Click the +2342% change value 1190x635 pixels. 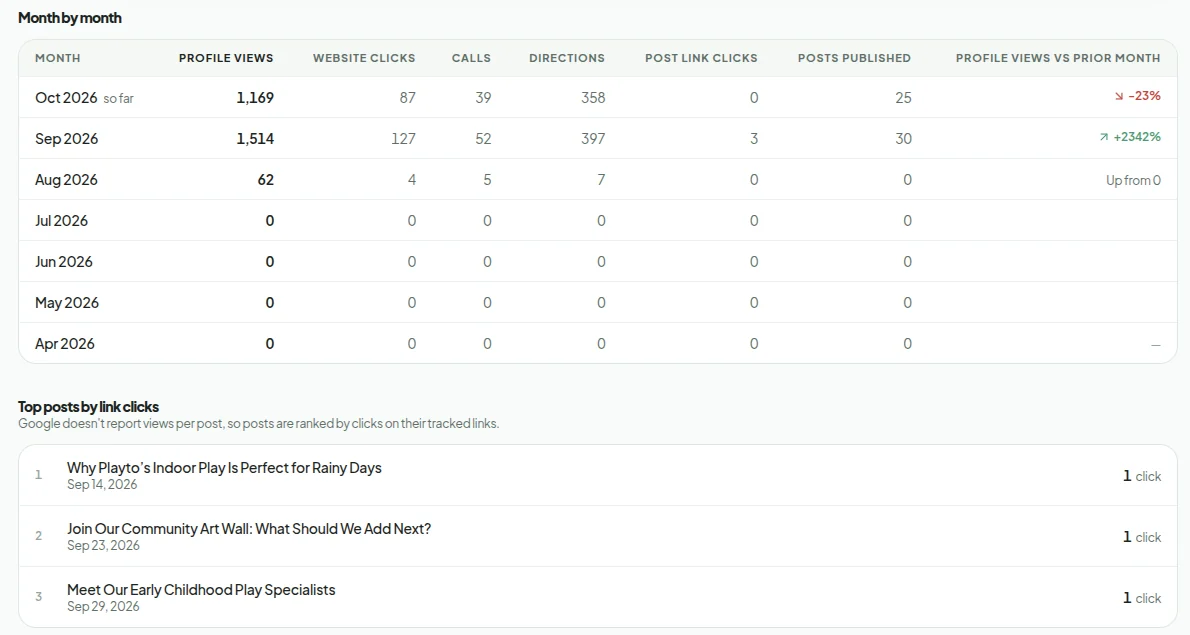tap(1137, 137)
